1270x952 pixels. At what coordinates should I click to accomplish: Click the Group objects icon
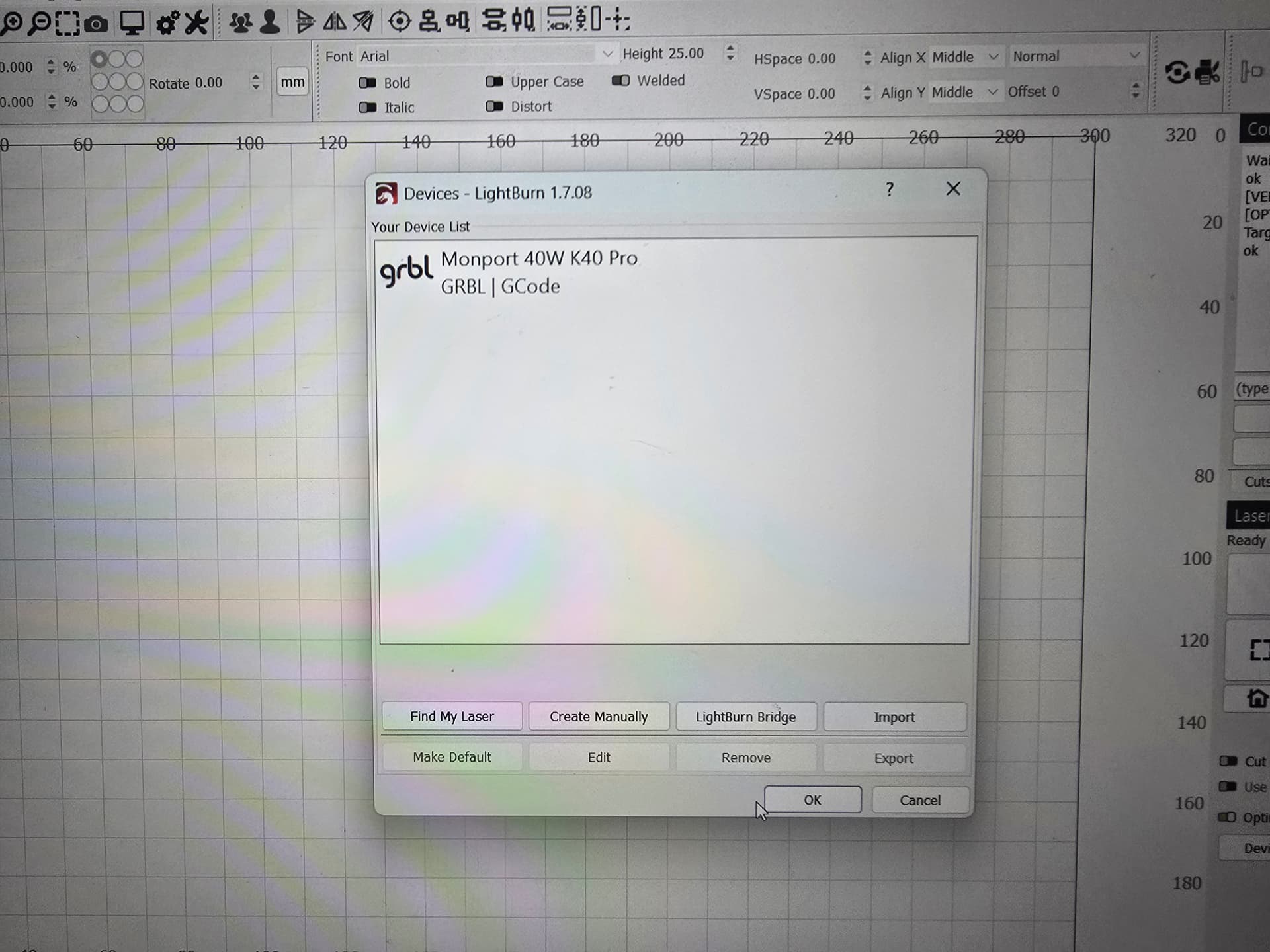[x=241, y=23]
